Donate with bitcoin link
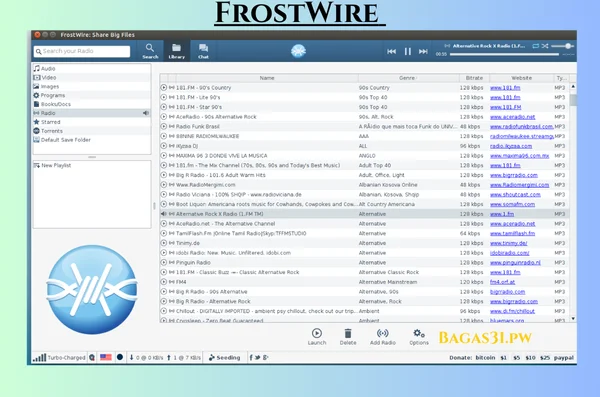 pyautogui.click(x=485, y=358)
